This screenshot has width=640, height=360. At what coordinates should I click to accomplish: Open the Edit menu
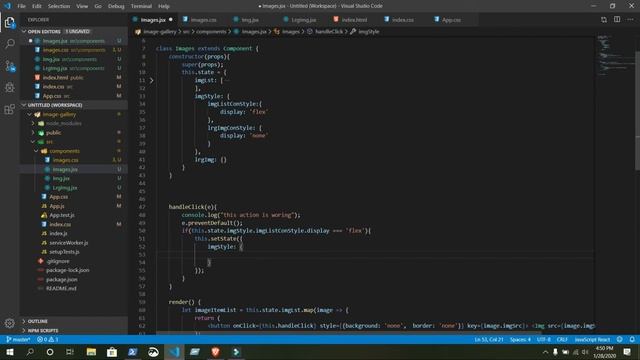pos(37,6)
